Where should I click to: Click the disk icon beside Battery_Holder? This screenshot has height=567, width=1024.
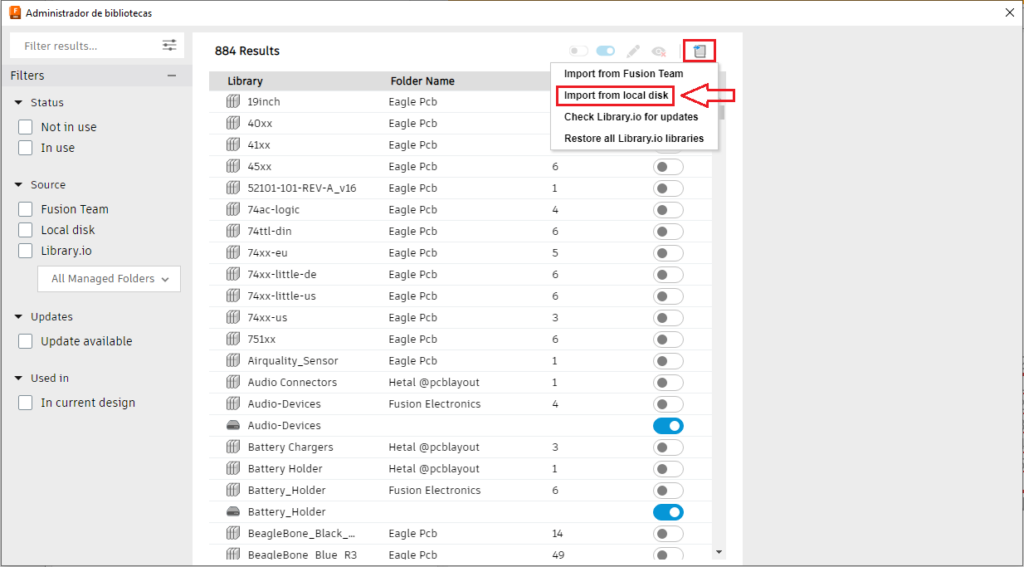(233, 511)
